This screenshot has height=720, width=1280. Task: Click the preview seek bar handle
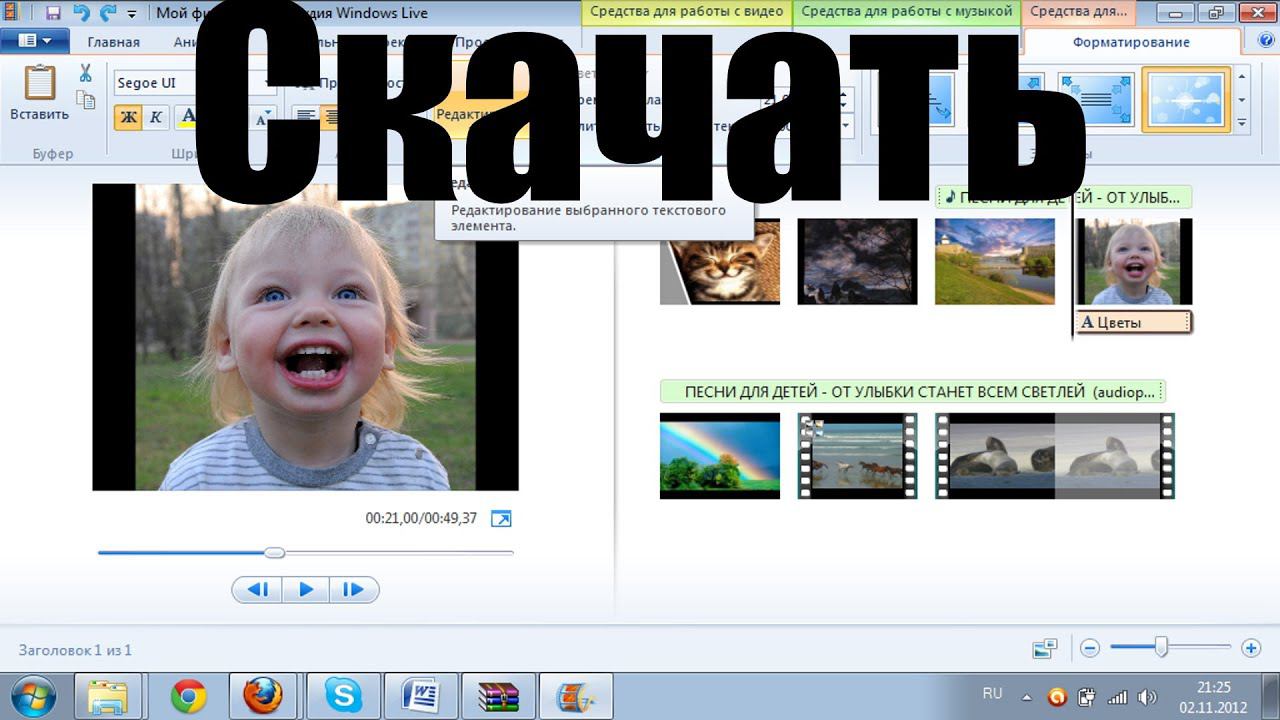click(x=274, y=552)
